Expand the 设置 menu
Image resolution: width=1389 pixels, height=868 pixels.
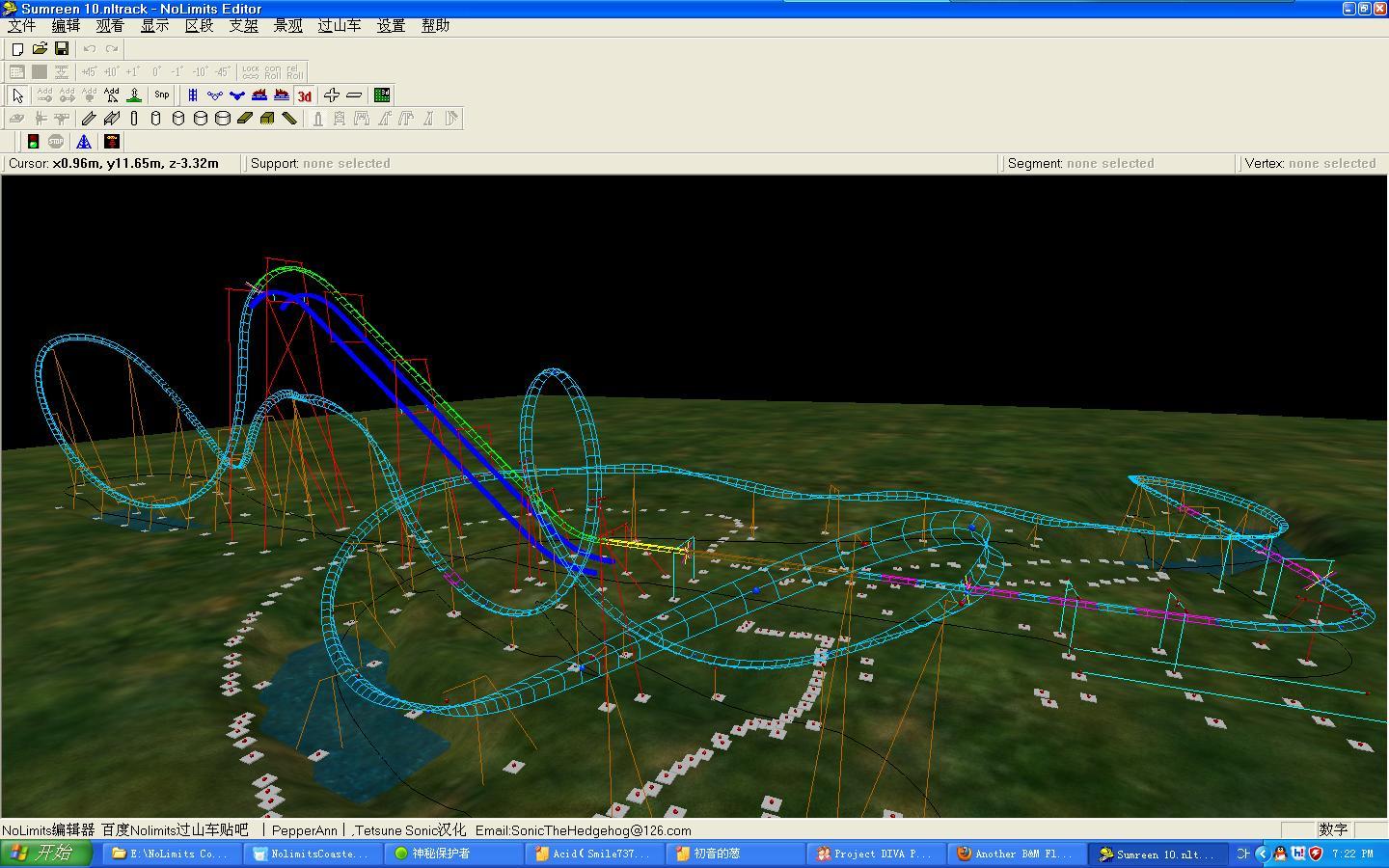pos(391,26)
